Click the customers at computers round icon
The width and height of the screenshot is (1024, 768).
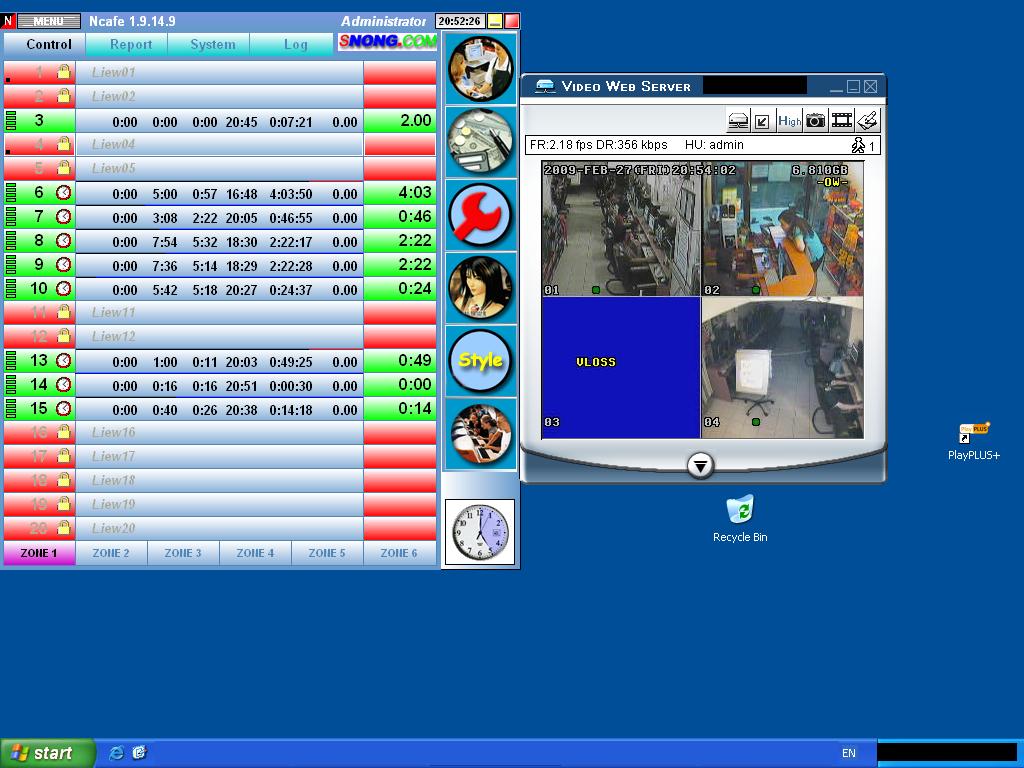[x=481, y=434]
